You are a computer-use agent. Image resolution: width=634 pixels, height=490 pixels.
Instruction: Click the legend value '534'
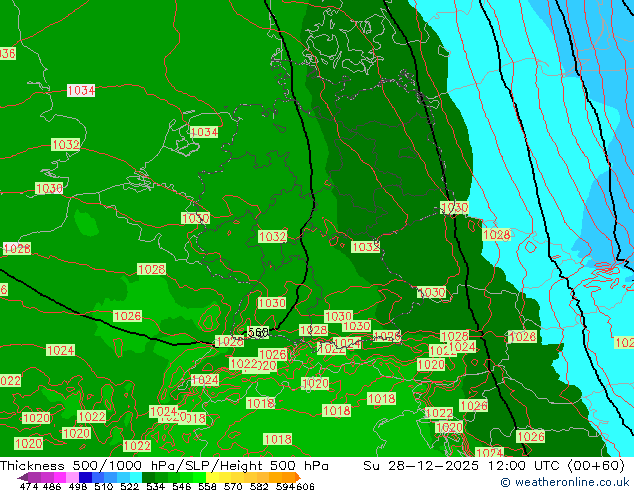(155, 486)
